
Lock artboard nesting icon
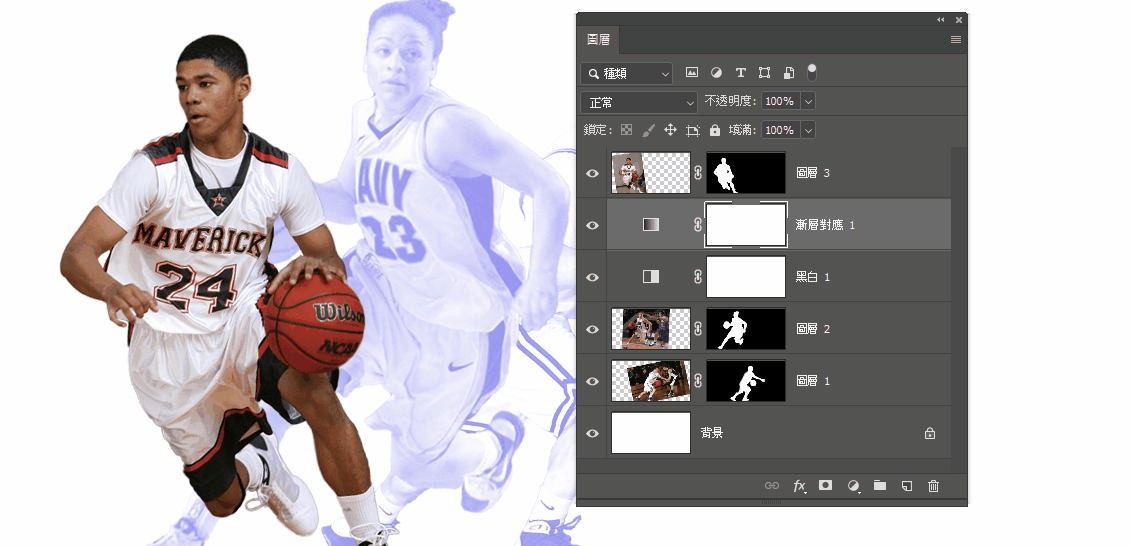(x=693, y=130)
